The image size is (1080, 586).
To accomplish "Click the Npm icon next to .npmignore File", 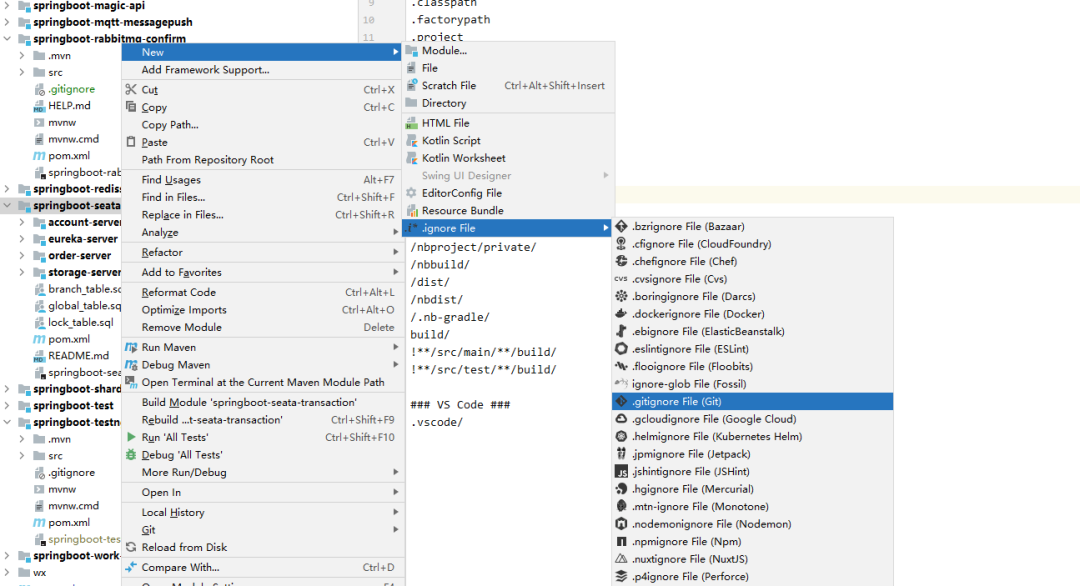I will coord(621,542).
